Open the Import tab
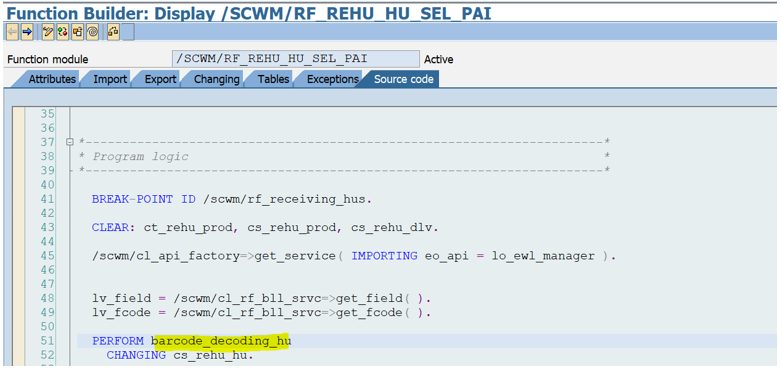The height and width of the screenshot is (372, 781). (x=110, y=79)
